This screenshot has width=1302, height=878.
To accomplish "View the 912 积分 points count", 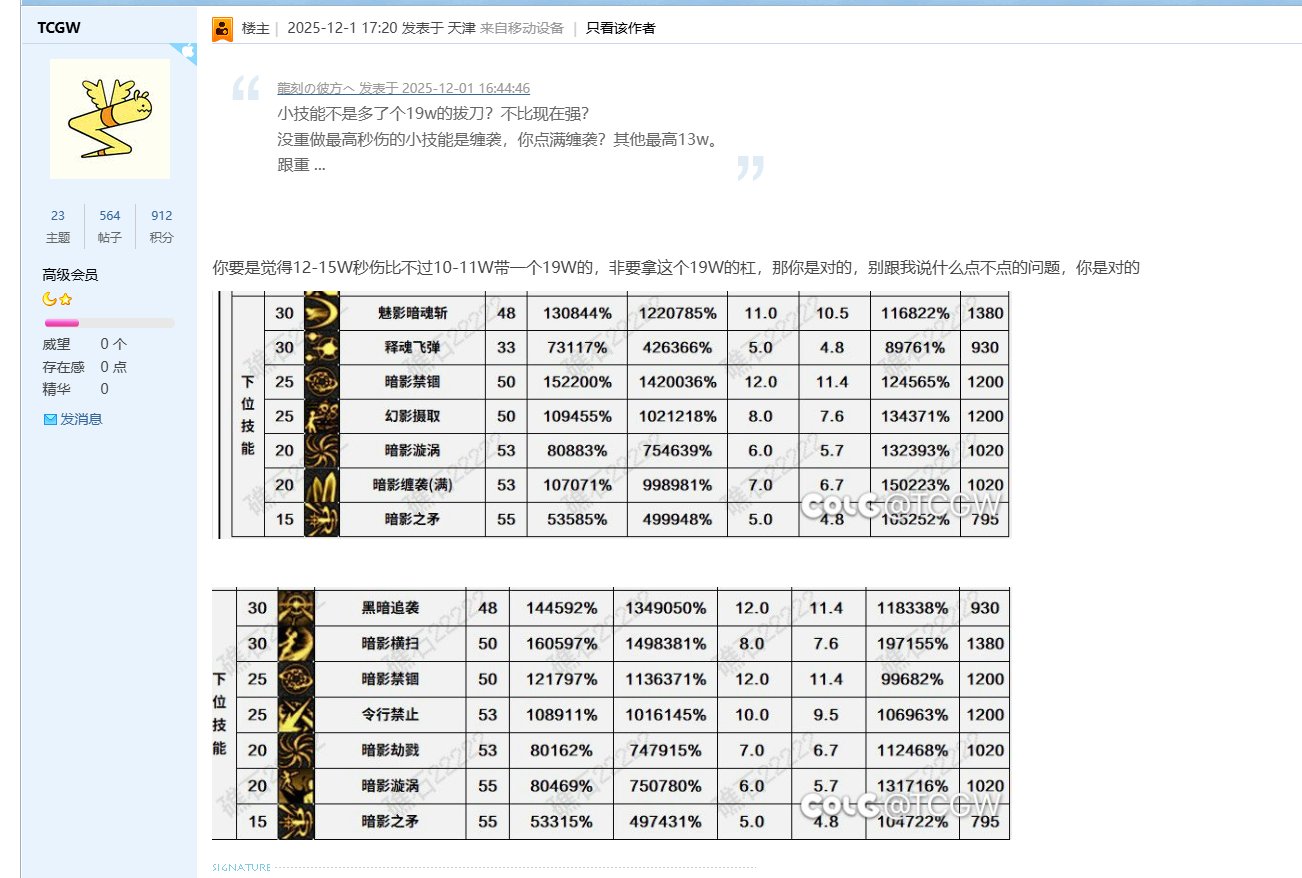I will [161, 226].
